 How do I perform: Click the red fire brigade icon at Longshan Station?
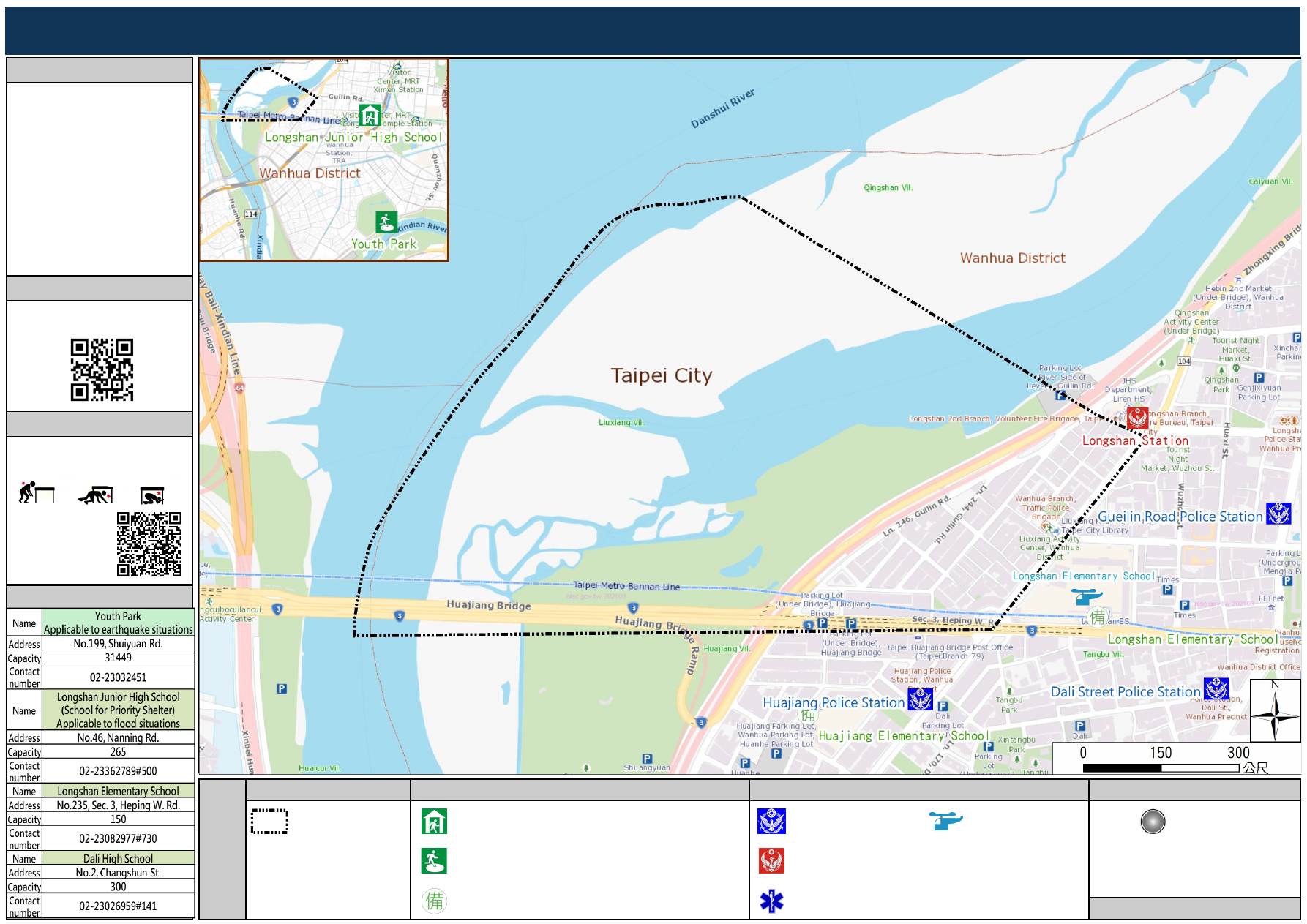click(x=1137, y=418)
